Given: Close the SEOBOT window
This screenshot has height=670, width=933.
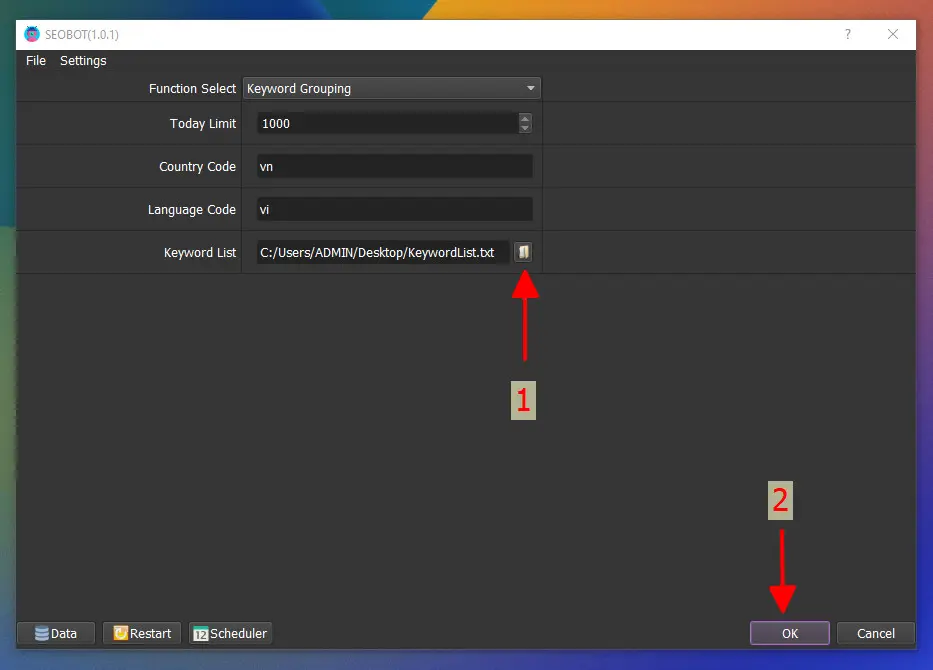Looking at the screenshot, I should pyautogui.click(x=893, y=35).
